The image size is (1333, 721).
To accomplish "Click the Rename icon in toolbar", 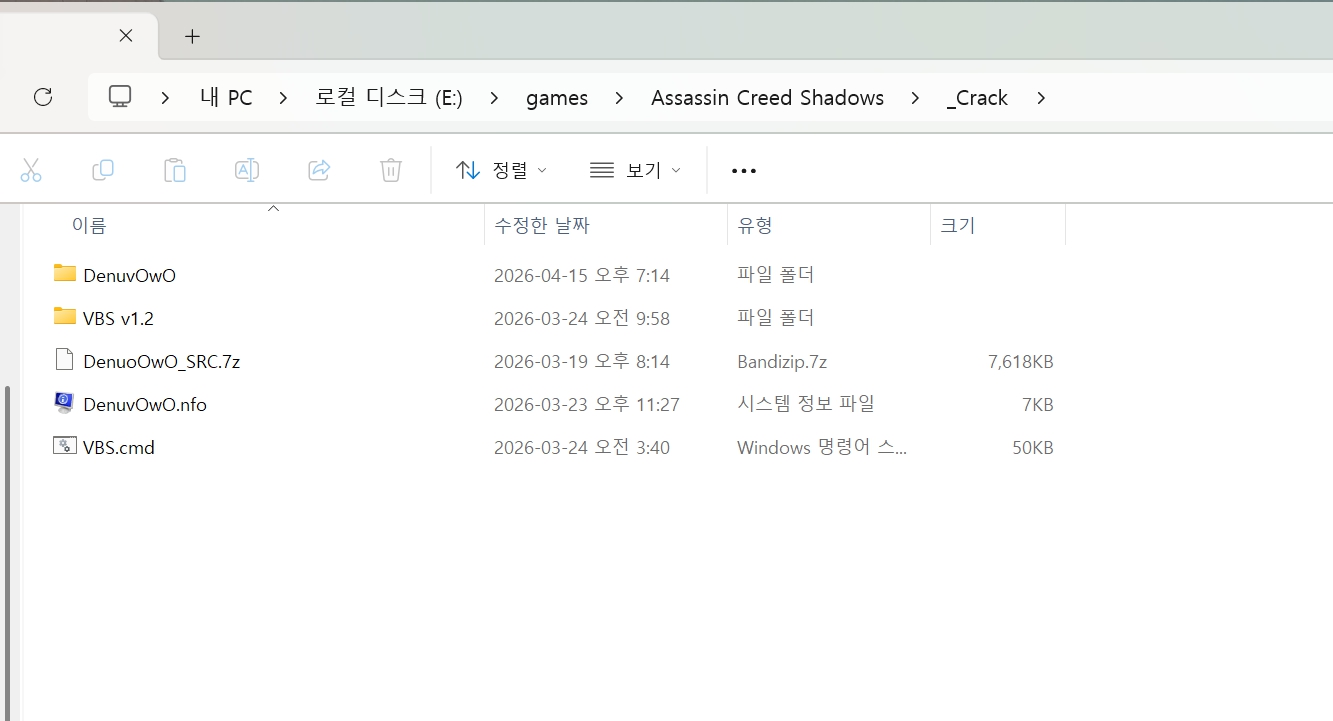I will [x=247, y=170].
